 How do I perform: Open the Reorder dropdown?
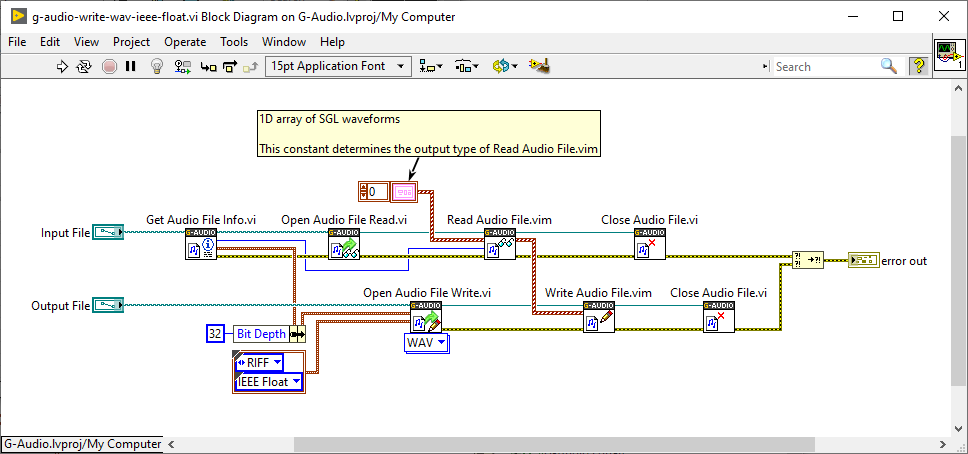(505, 66)
